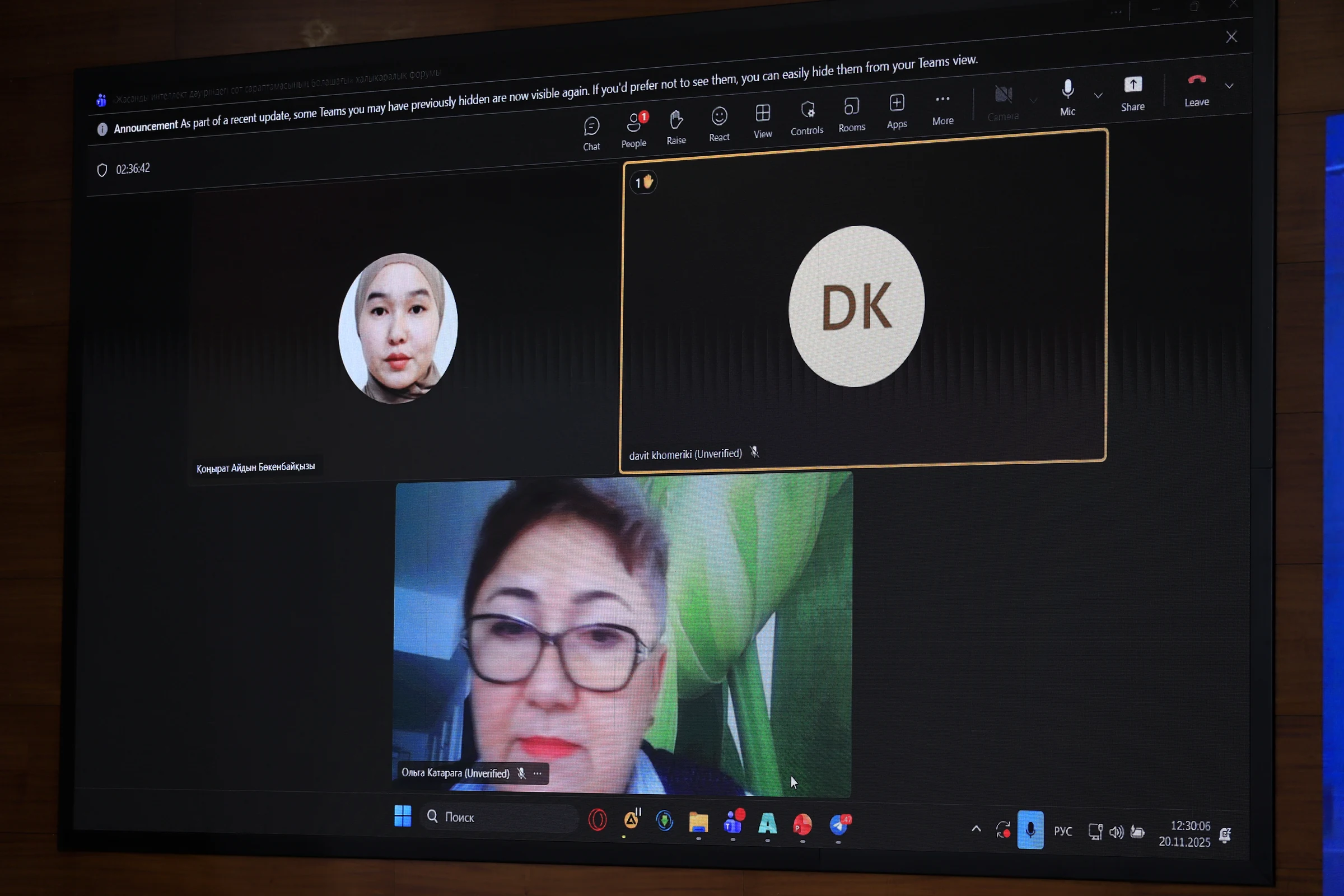Show hidden system tray icons

pyautogui.click(x=976, y=829)
